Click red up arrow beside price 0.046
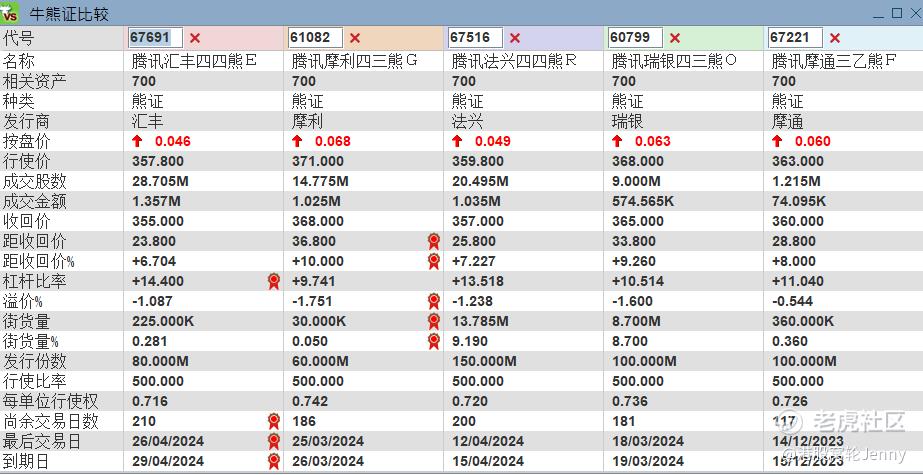Viewport: 923px width, 475px height. [x=137, y=141]
